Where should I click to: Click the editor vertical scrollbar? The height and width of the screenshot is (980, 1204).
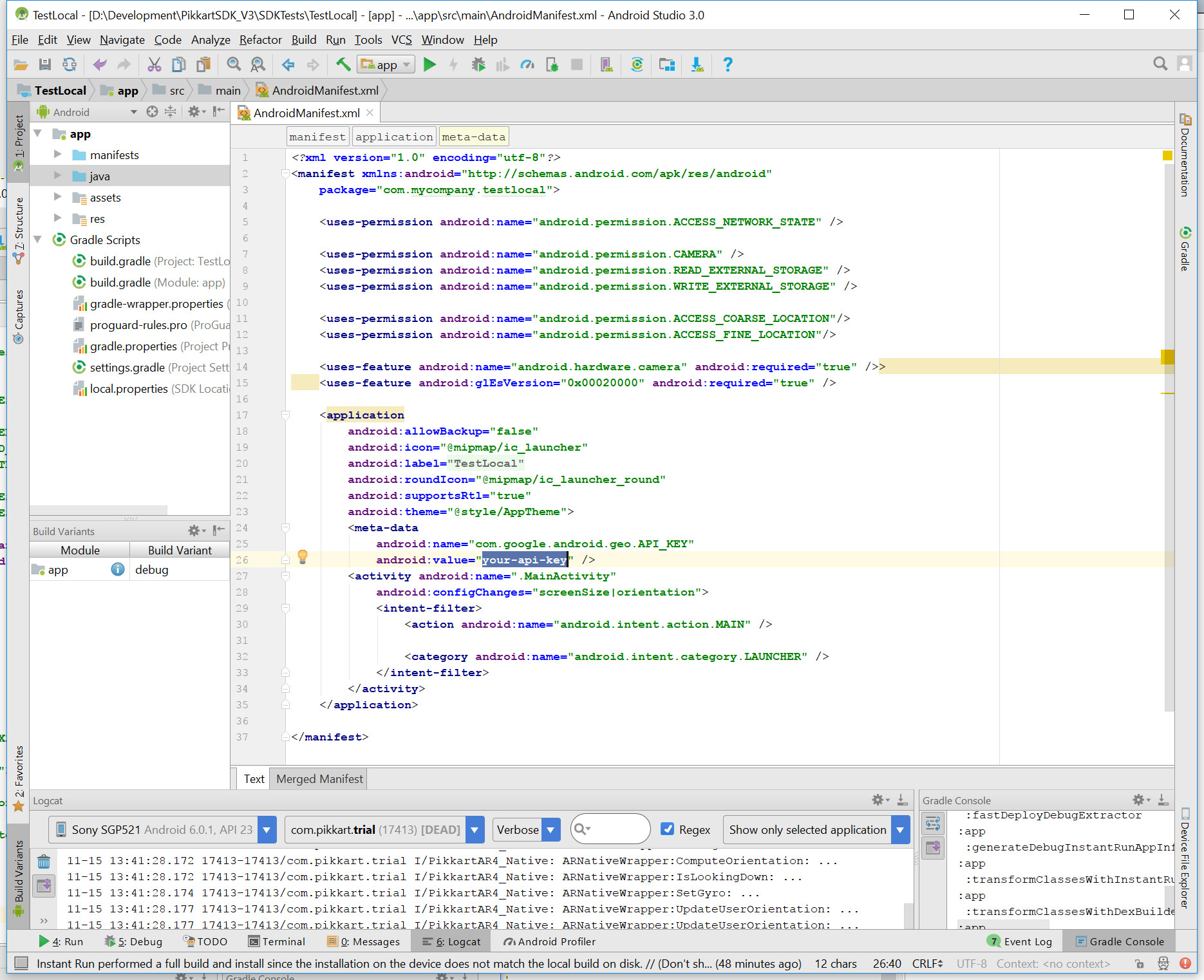[1170, 438]
